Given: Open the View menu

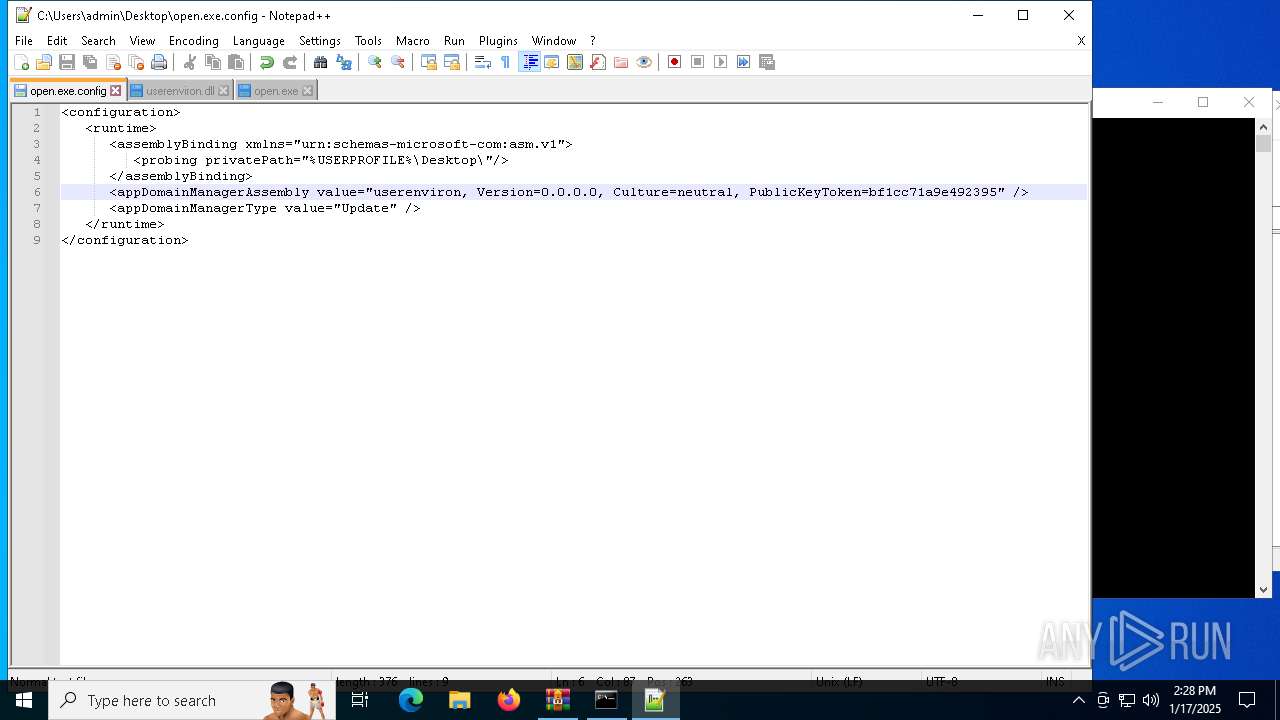Looking at the screenshot, I should coord(142,41).
